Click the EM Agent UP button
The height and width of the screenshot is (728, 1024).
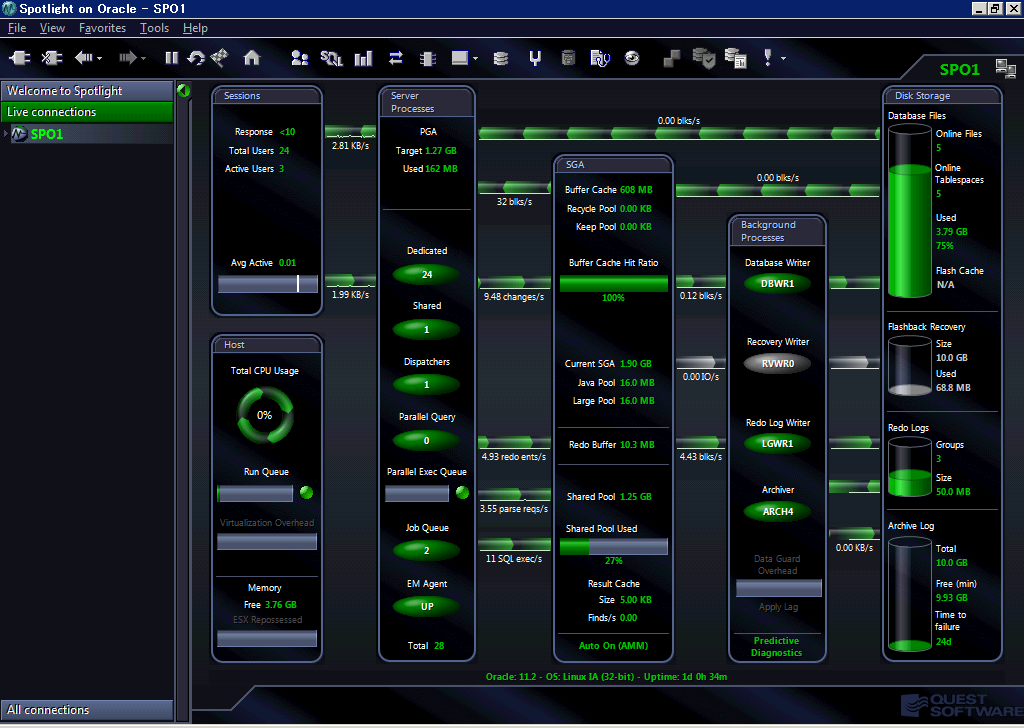point(426,606)
